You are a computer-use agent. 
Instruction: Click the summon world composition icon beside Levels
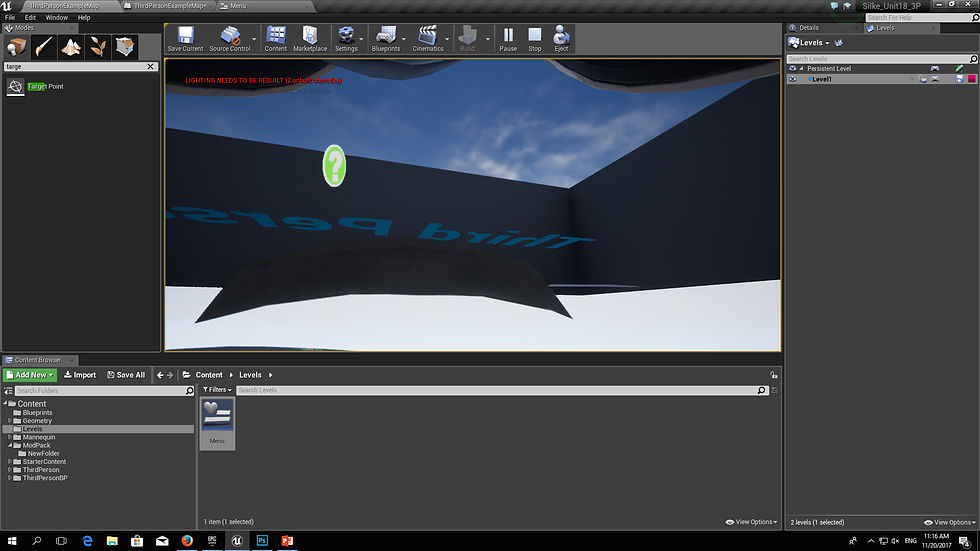[x=839, y=43]
